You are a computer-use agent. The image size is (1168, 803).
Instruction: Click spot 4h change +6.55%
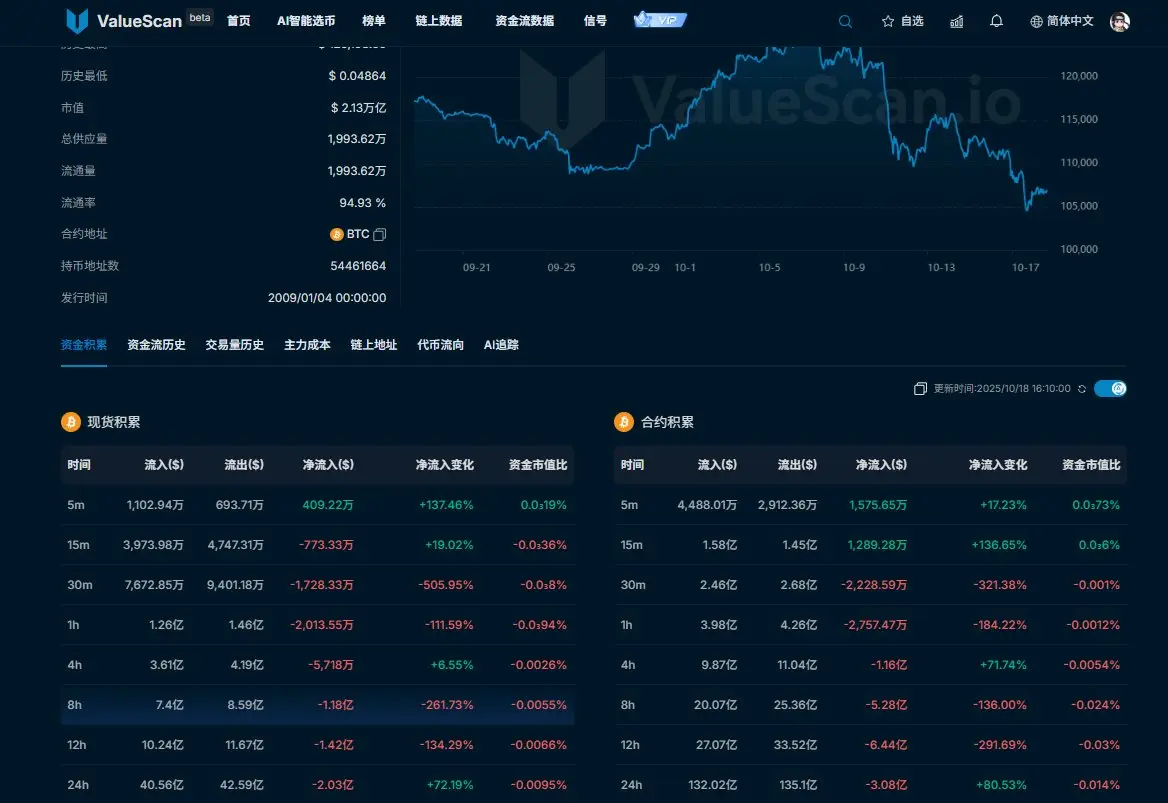click(452, 665)
